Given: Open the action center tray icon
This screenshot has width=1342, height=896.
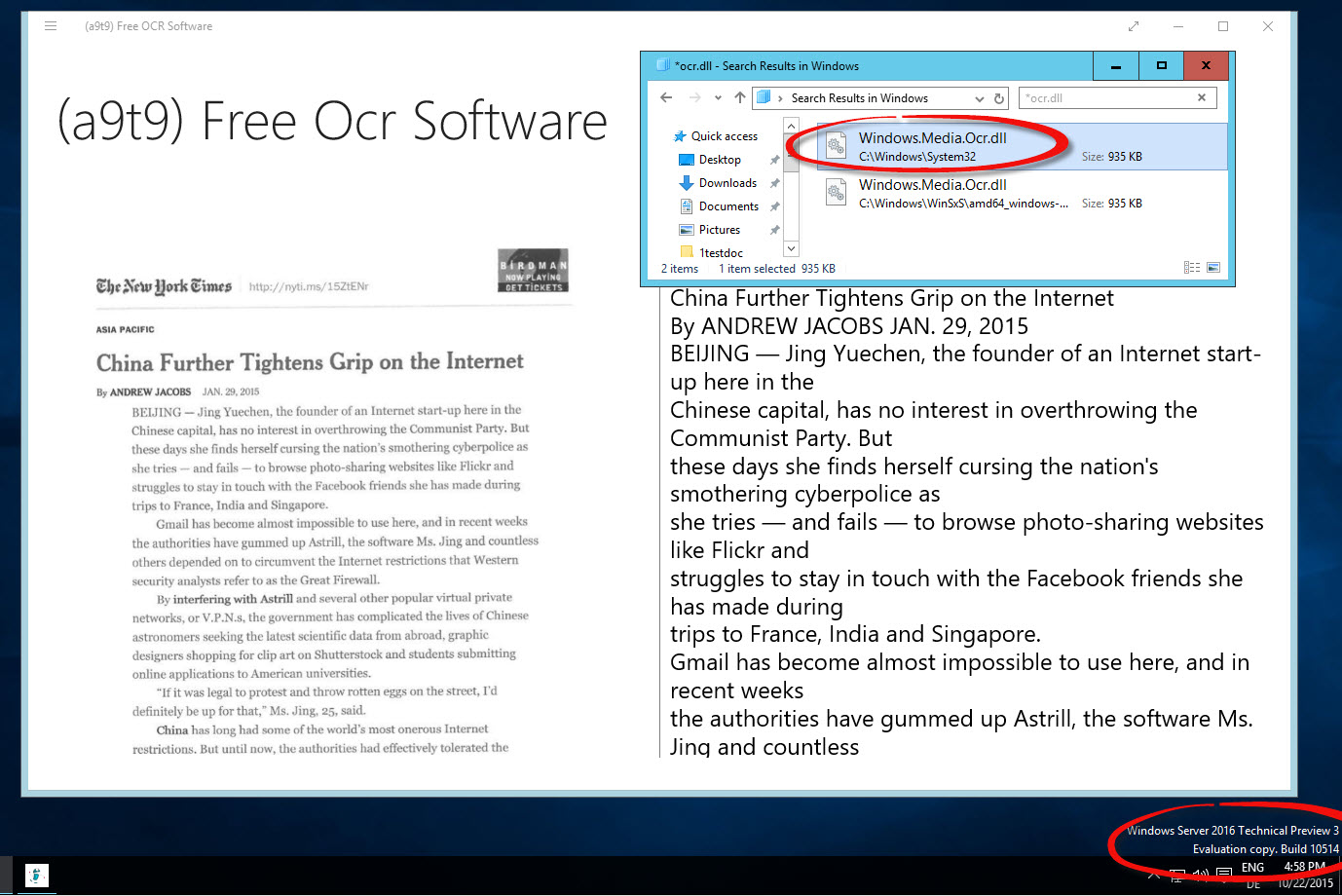Looking at the screenshot, I should pos(1224,875).
